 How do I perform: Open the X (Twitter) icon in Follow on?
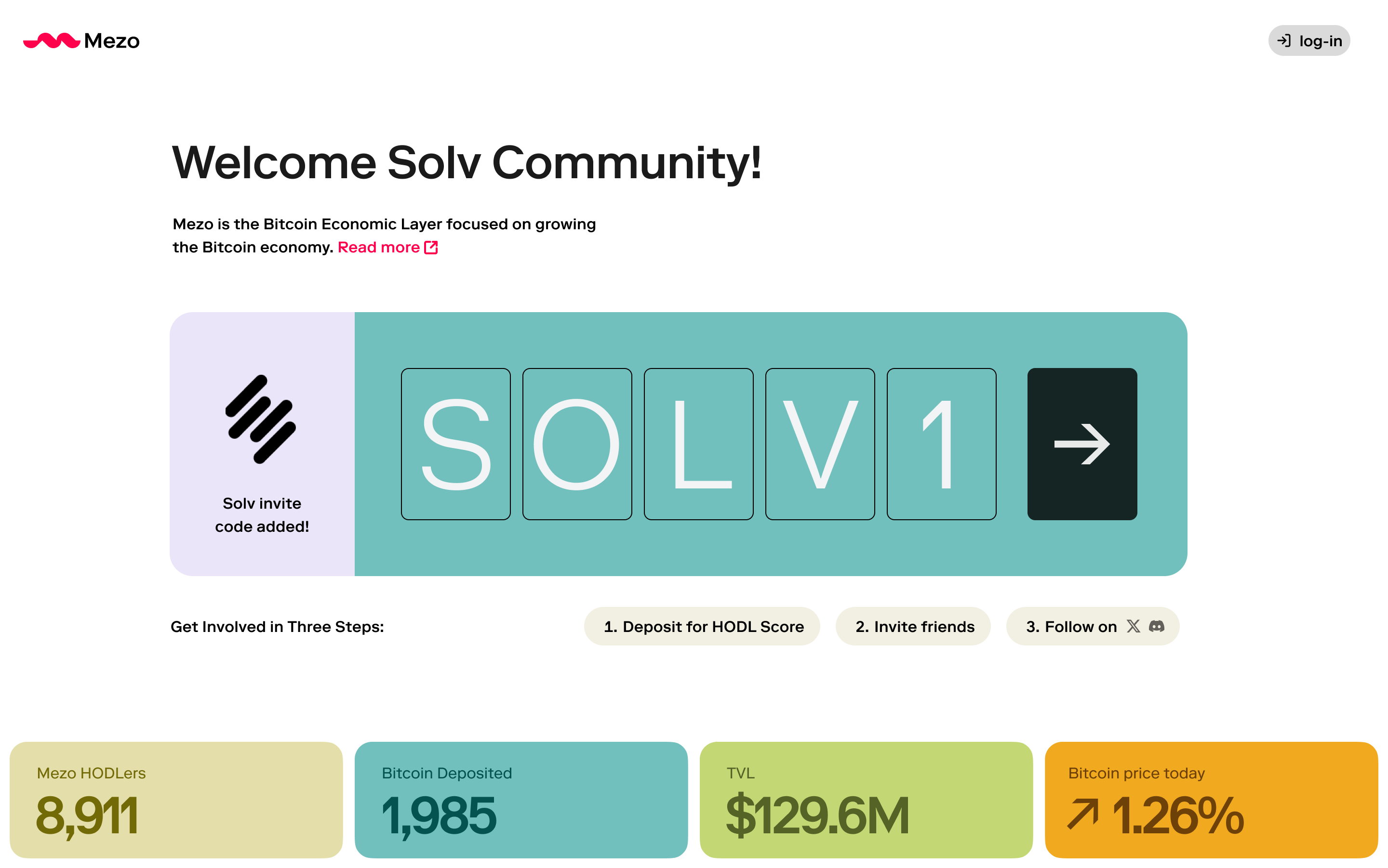tap(1133, 626)
